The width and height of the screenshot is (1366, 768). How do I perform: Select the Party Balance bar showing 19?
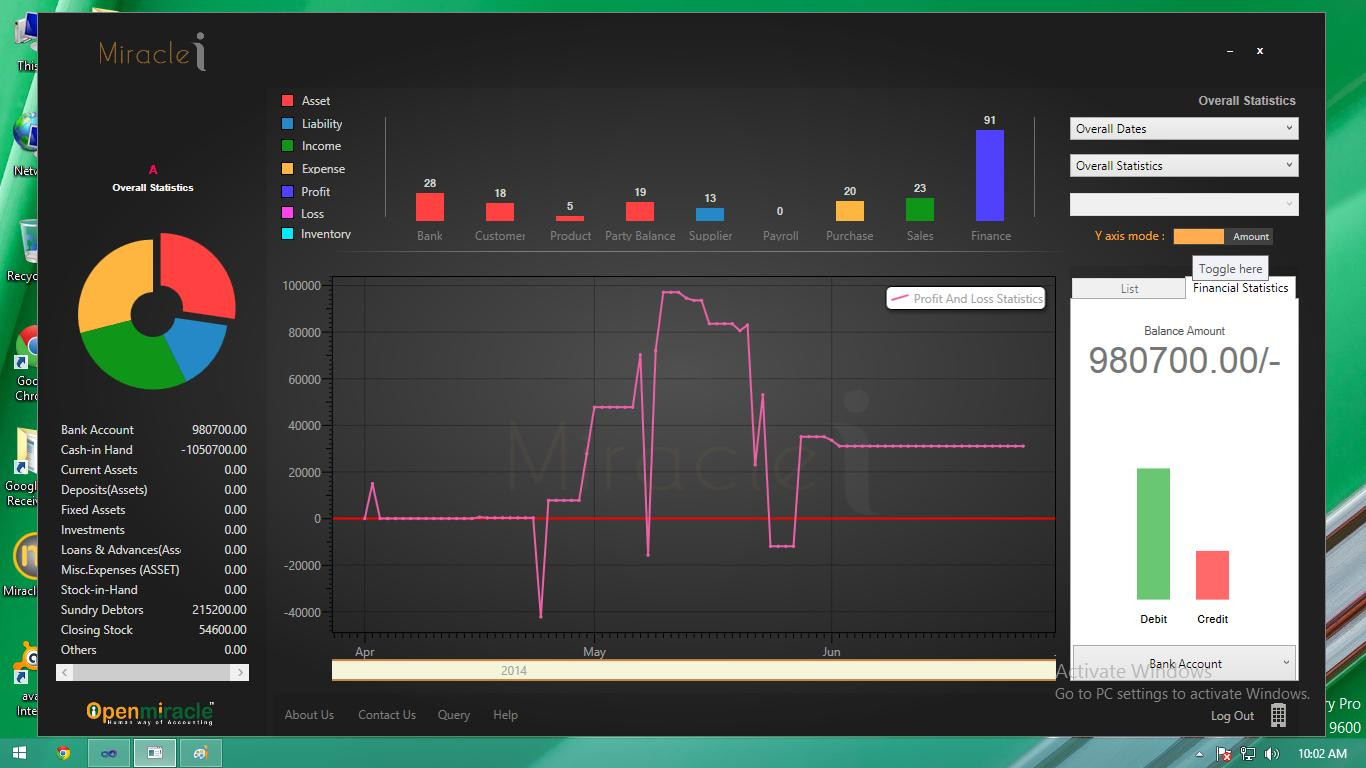(x=640, y=211)
